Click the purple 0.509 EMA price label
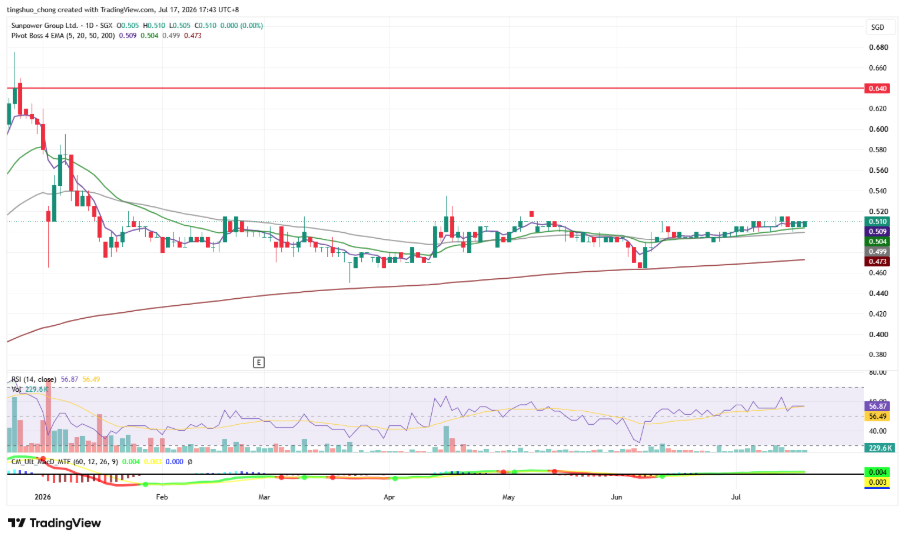This screenshot has height=541, width=907. click(877, 231)
